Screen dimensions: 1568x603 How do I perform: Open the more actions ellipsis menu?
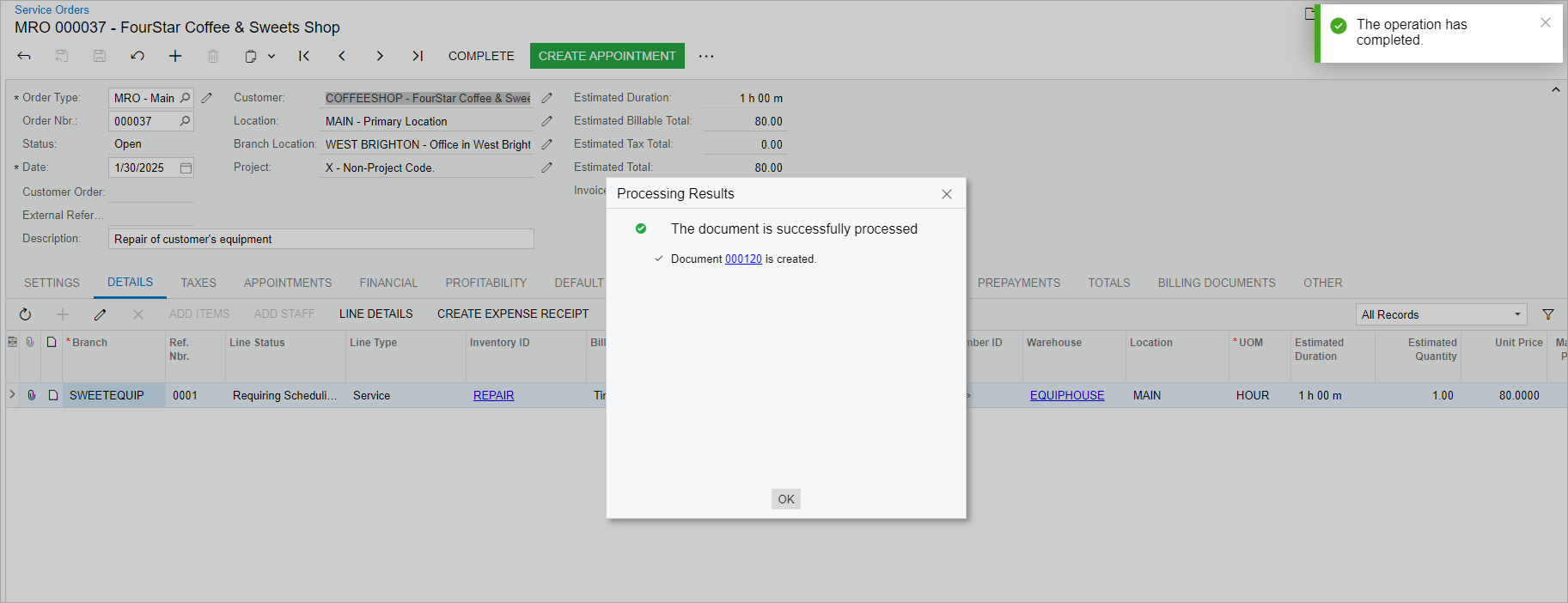706,56
